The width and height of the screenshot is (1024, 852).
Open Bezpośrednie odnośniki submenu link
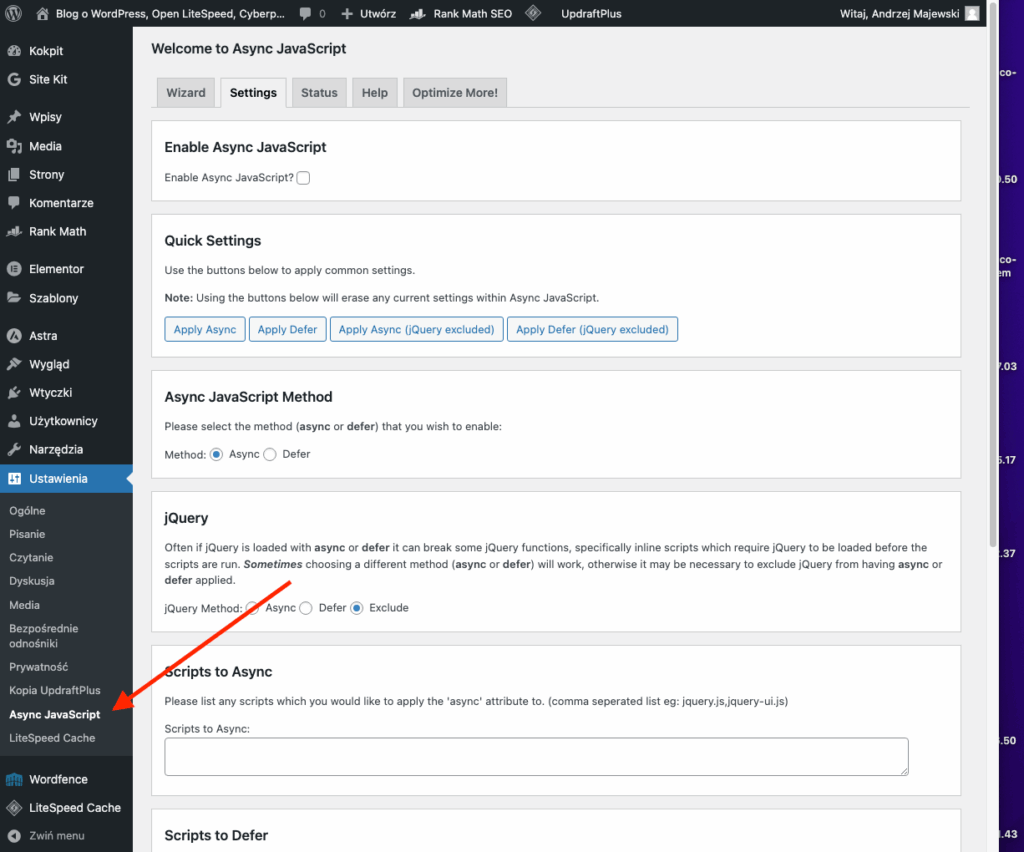[44, 636]
